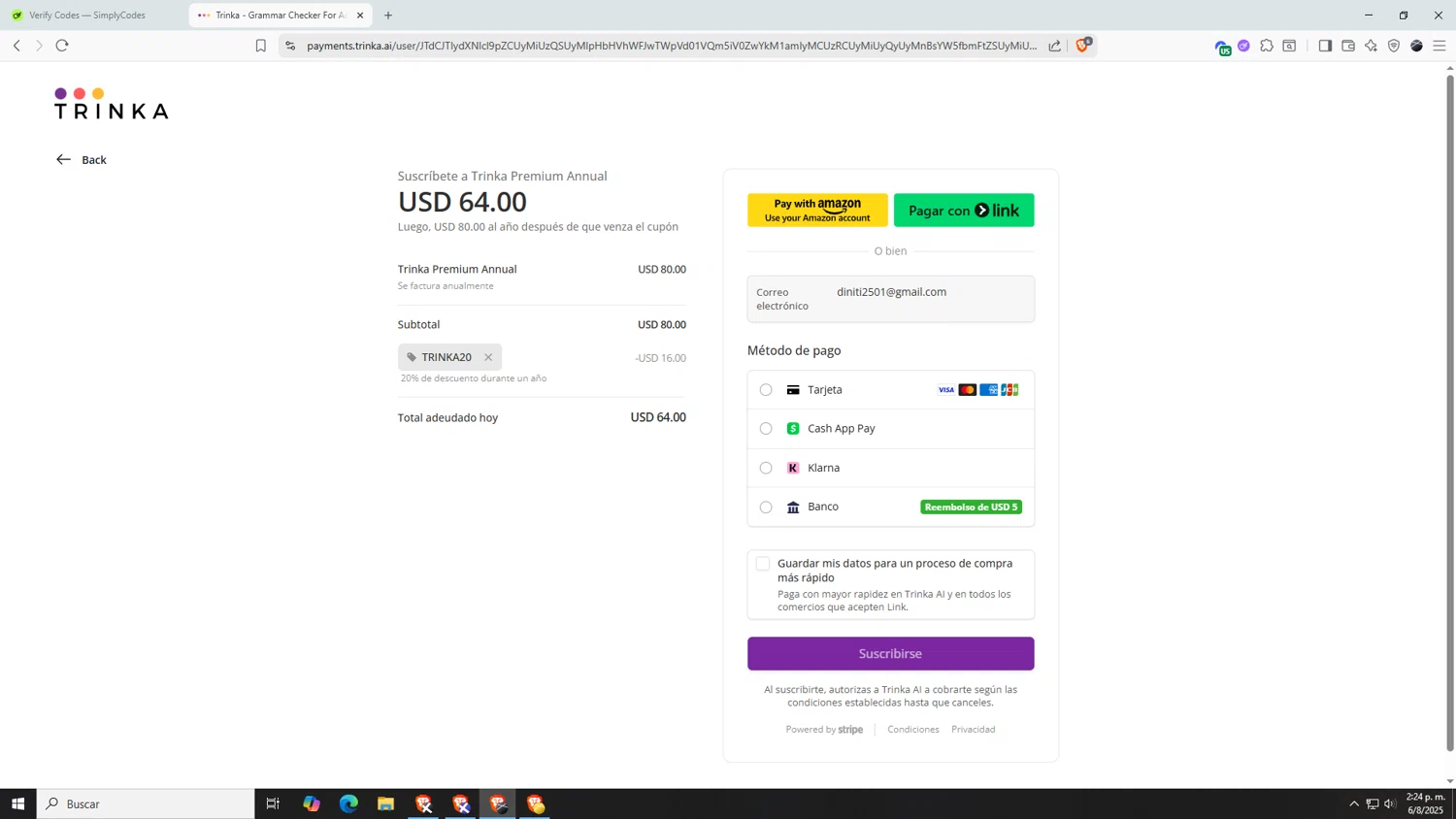Click the site settings icon in address bar
This screenshot has height=819, width=1456.
click(290, 46)
